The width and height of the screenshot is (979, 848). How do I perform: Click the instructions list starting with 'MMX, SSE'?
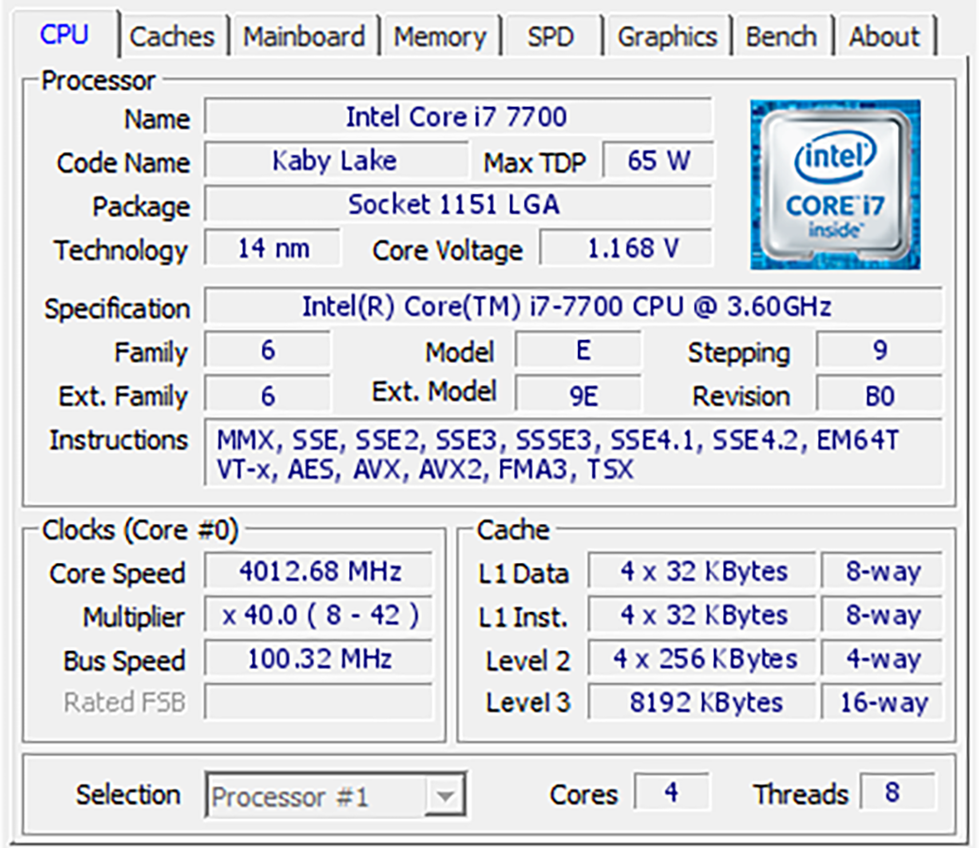(x=573, y=453)
